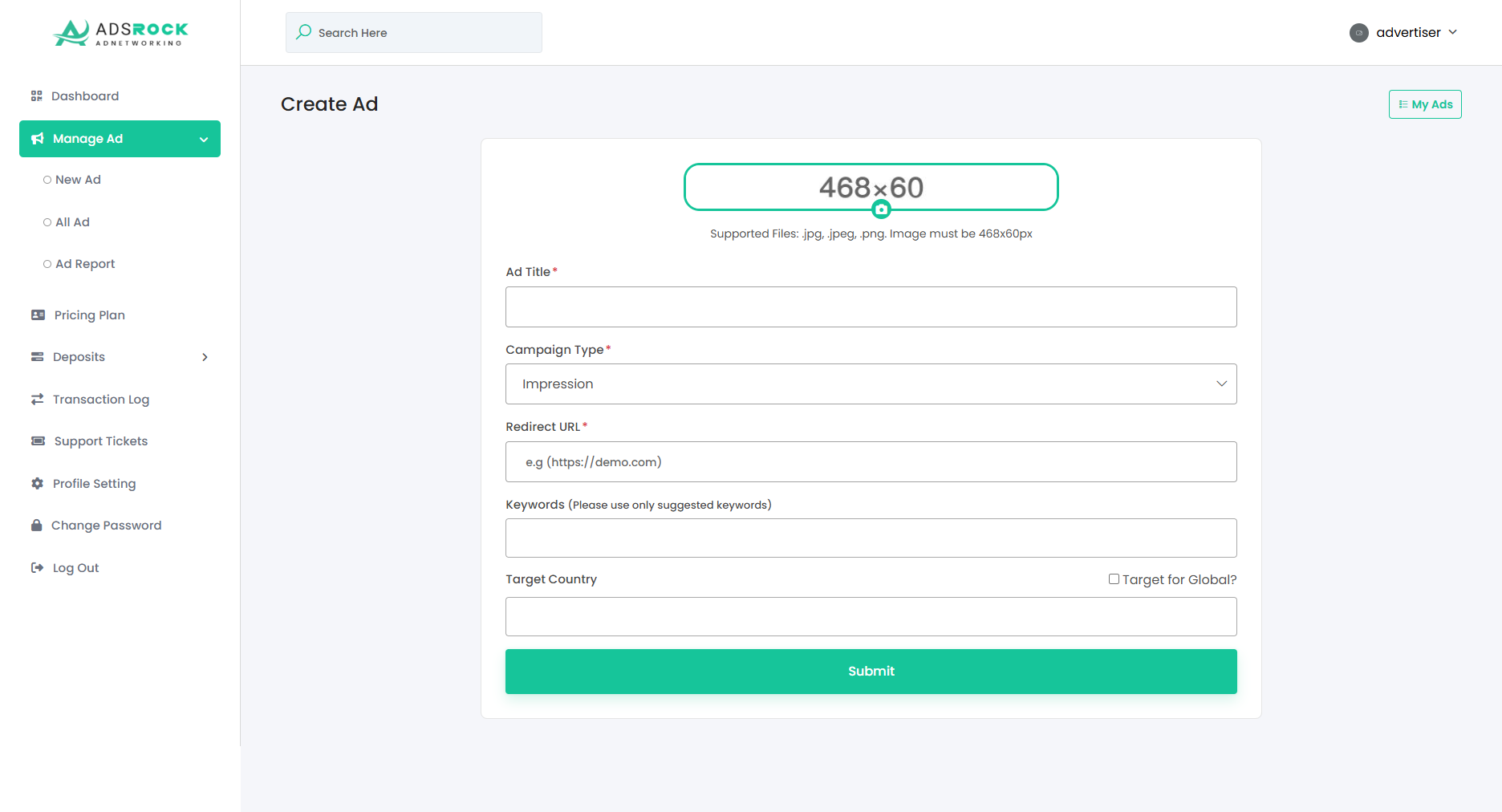Open My Ads
Image resolution: width=1502 pixels, height=812 pixels.
click(1425, 104)
